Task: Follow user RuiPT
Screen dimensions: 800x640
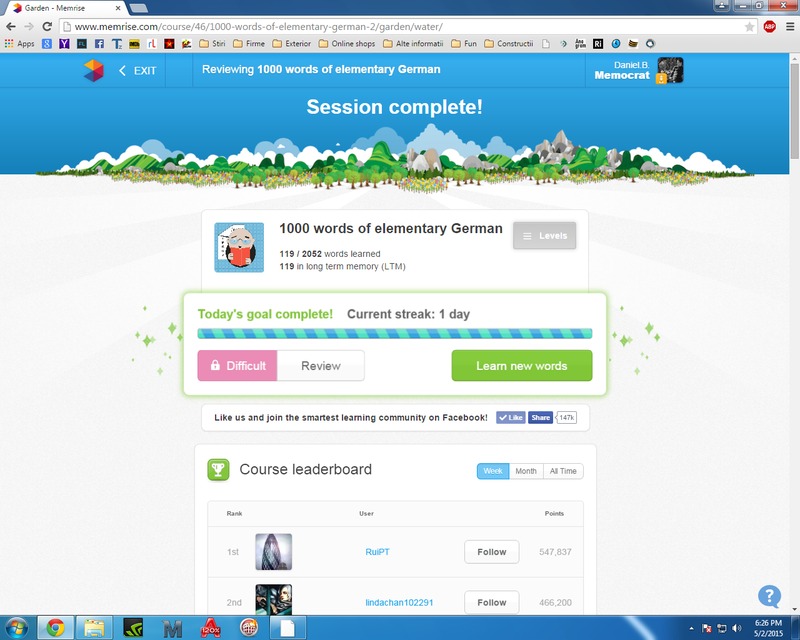Action: (x=491, y=552)
